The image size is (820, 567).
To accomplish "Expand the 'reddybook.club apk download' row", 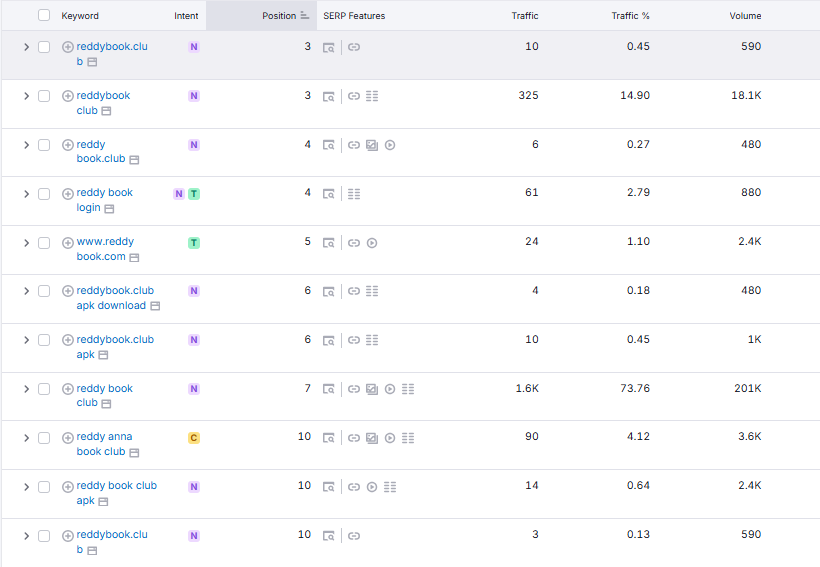I will [x=26, y=291].
